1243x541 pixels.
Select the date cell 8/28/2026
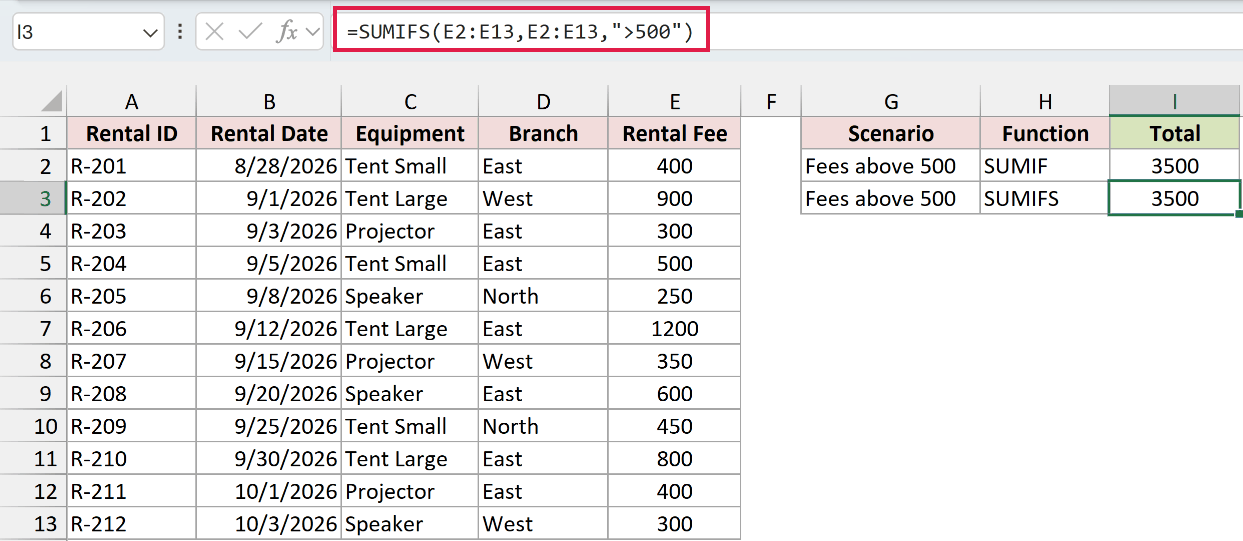[x=269, y=166]
